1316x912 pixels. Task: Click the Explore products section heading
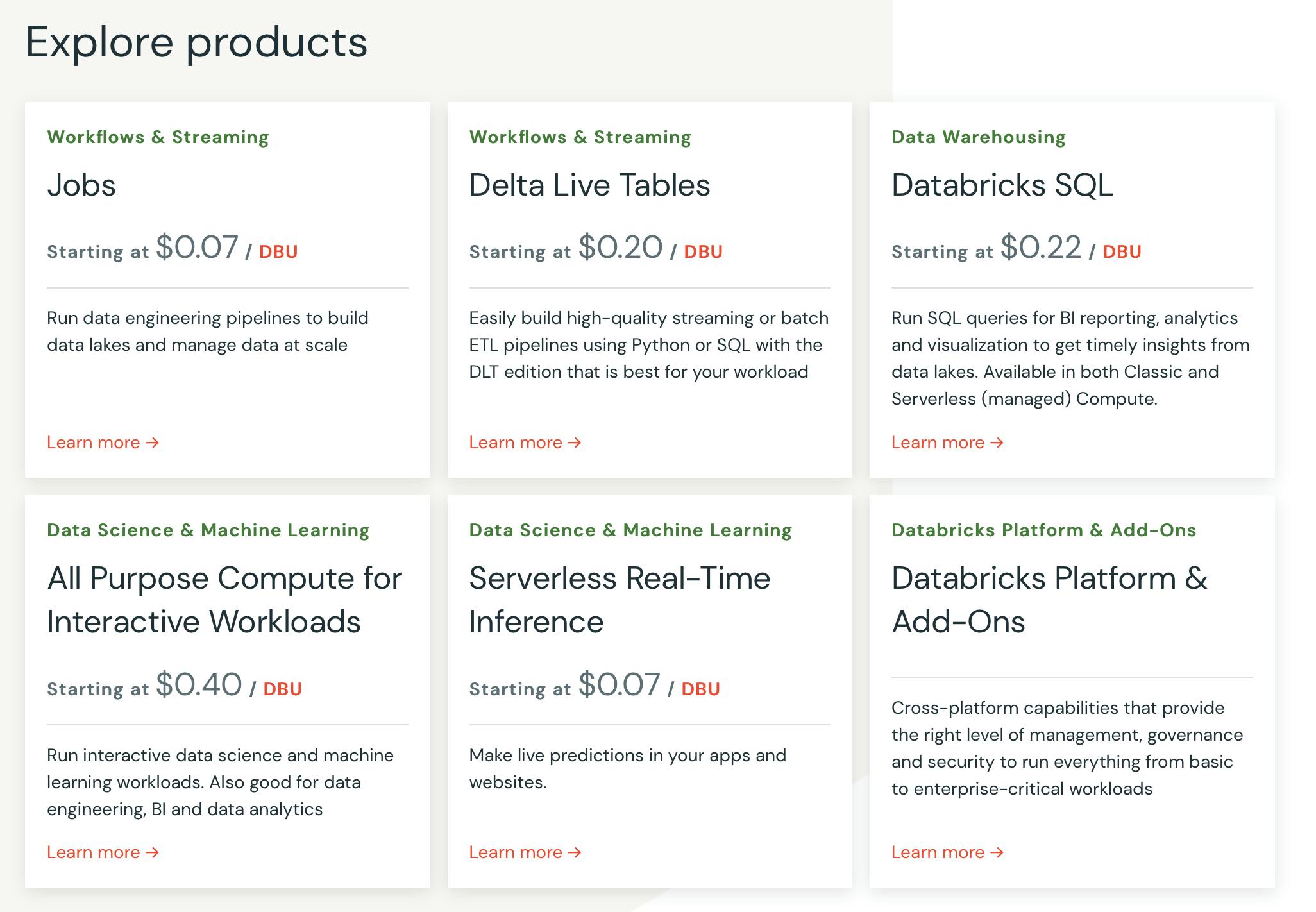tap(196, 42)
